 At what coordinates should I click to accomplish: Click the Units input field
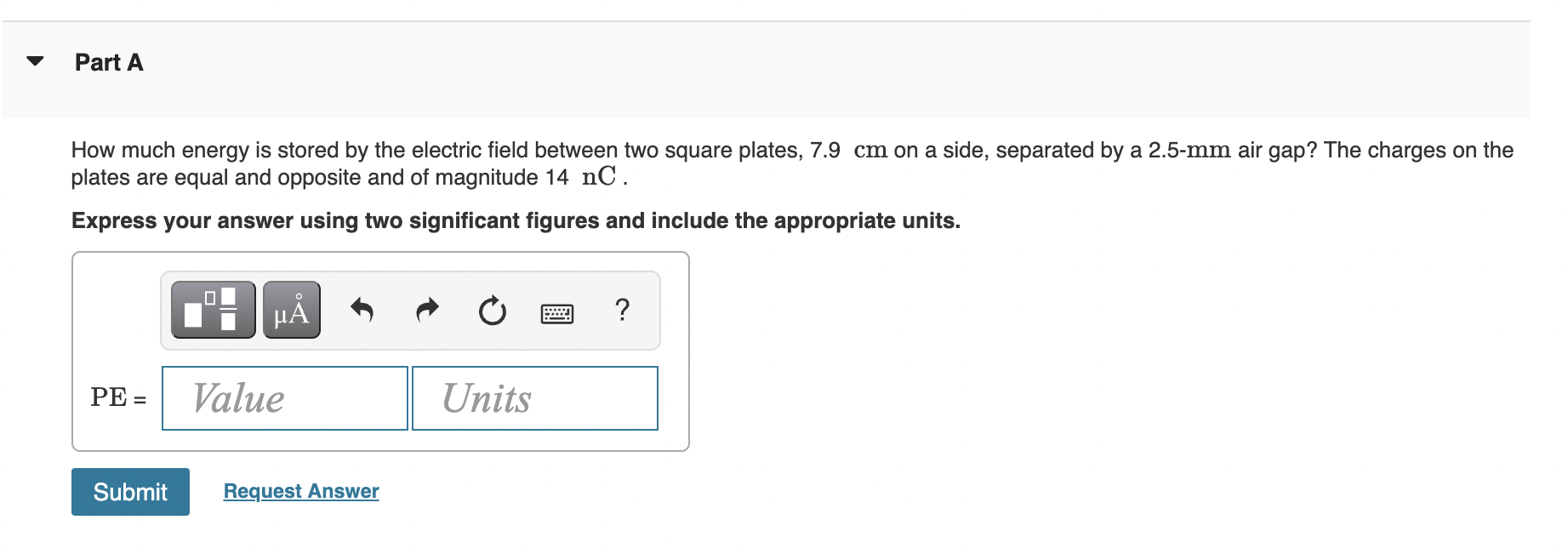[534, 398]
